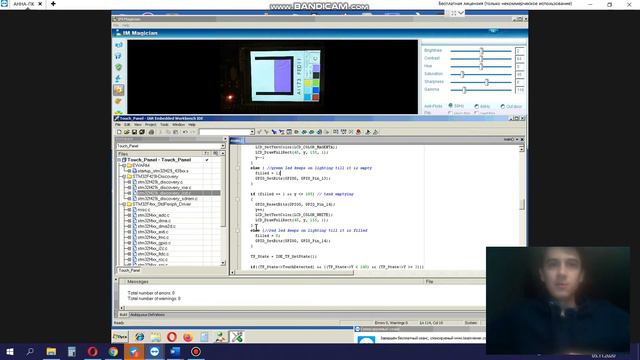The height and width of the screenshot is (360, 640).
Task: Collapse the Touch_Panel project root node
Action: pyautogui.click(x=119, y=160)
